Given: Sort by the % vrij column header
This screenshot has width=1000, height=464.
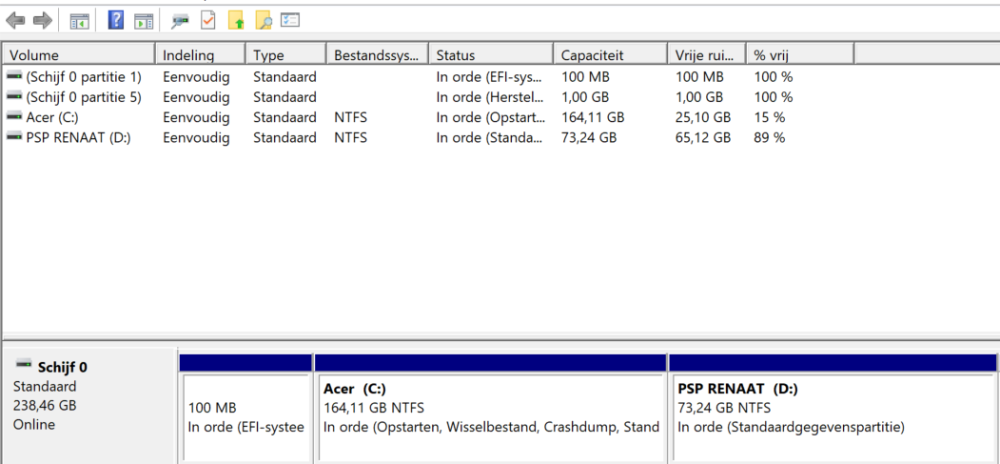Looking at the screenshot, I should coord(800,55).
